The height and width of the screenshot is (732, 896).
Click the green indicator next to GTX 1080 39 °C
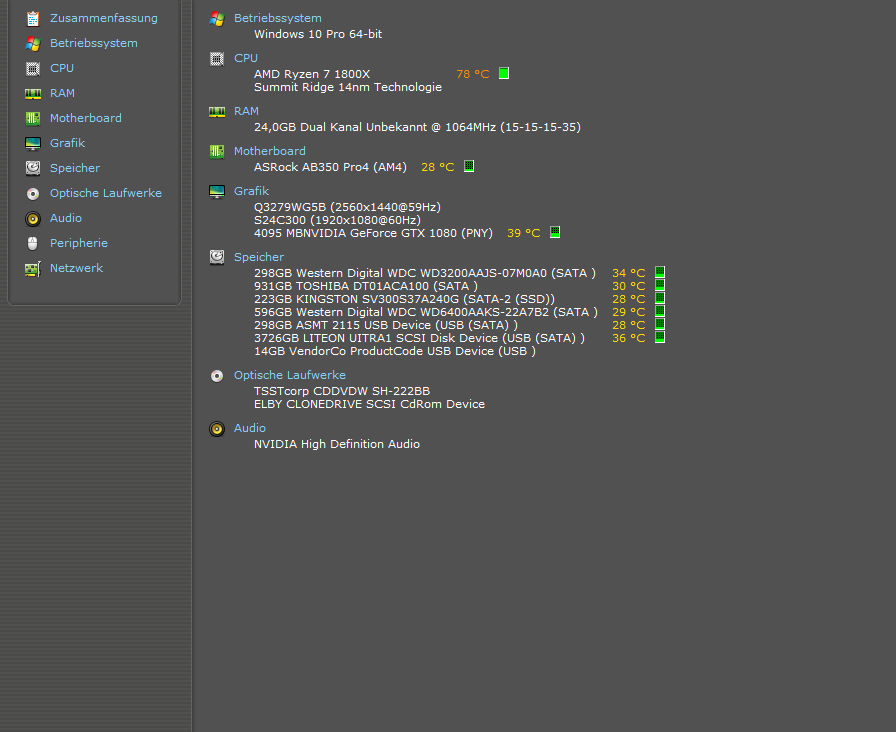[x=554, y=232]
